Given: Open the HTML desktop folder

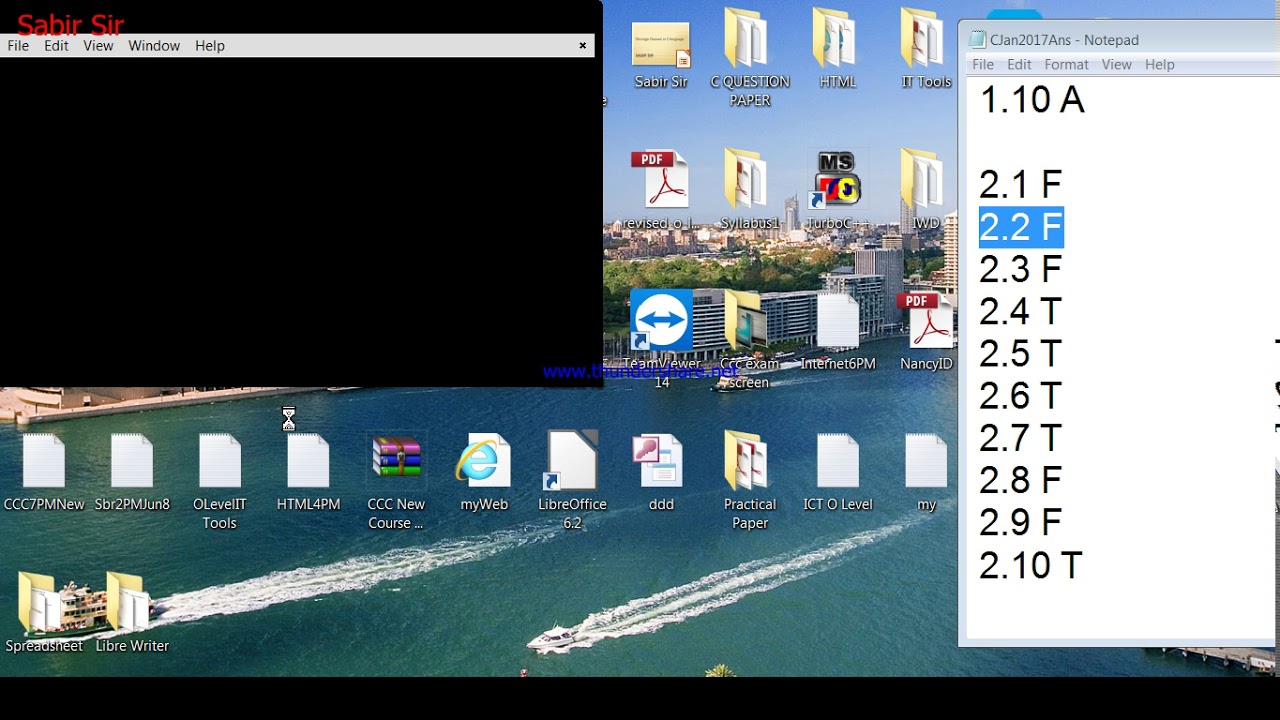Looking at the screenshot, I should click(837, 48).
